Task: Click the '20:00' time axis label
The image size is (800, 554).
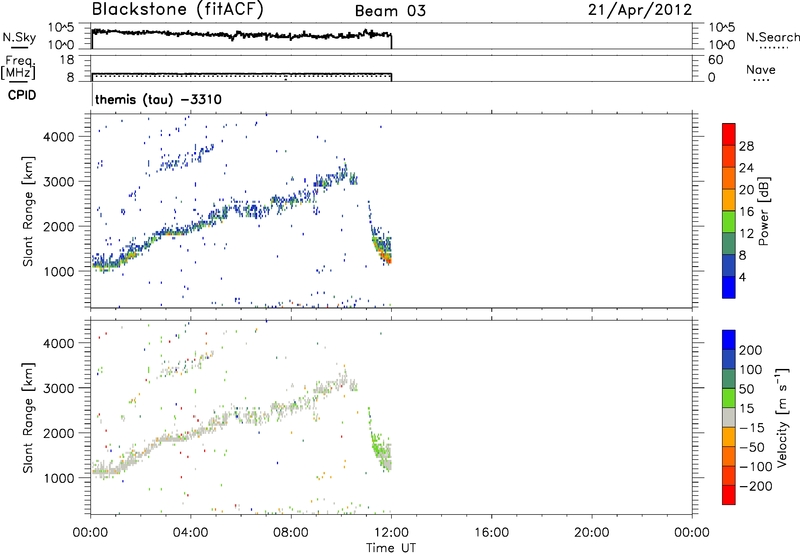Action: point(591,533)
